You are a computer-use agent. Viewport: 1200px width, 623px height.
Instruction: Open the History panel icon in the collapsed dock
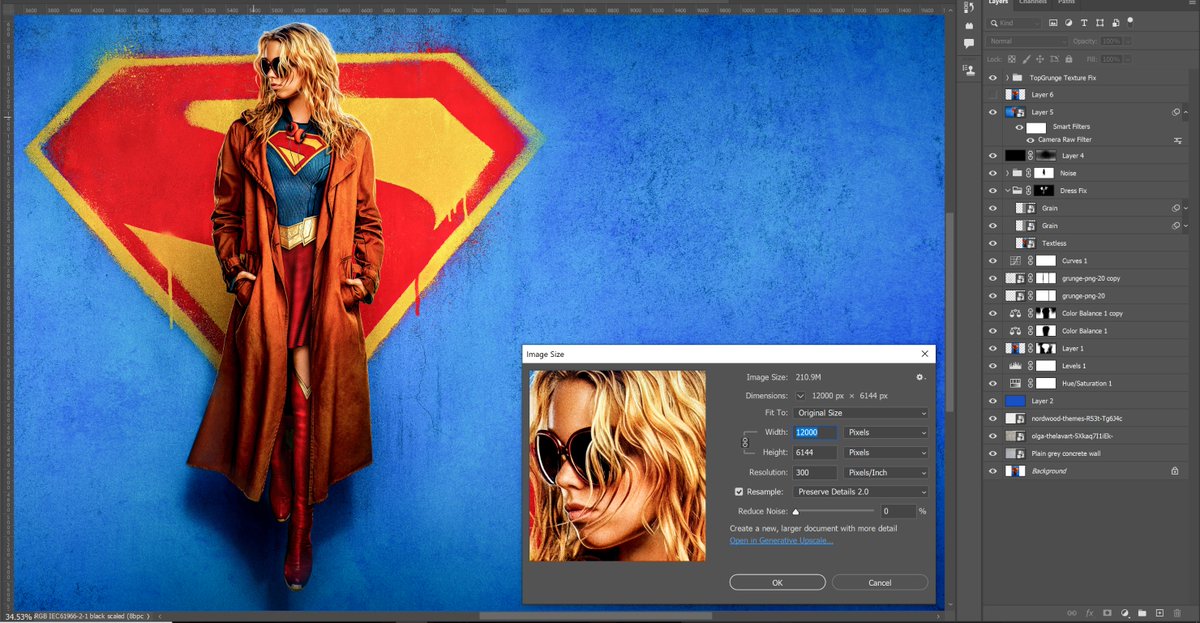pyautogui.click(x=969, y=7)
